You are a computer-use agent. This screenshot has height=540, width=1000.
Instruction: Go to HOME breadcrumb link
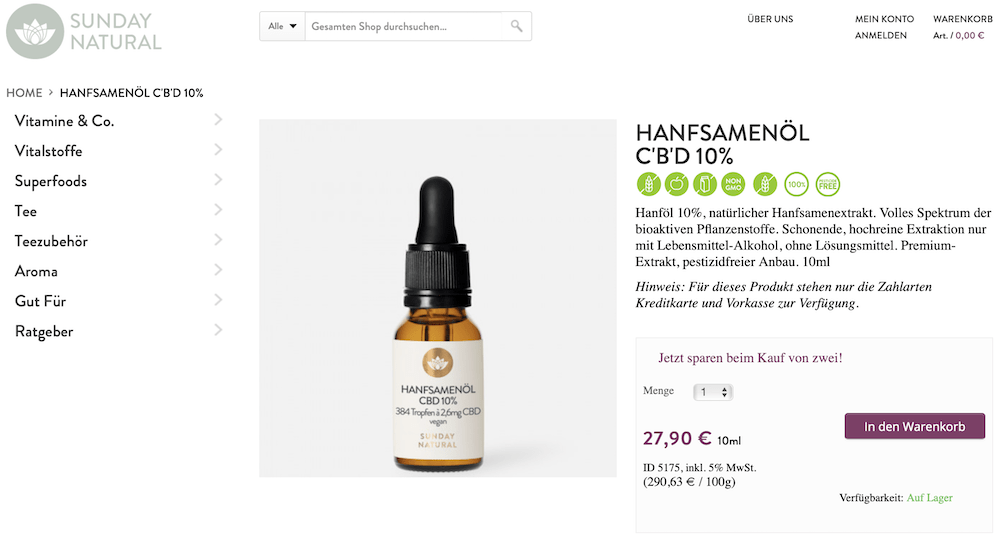24,93
